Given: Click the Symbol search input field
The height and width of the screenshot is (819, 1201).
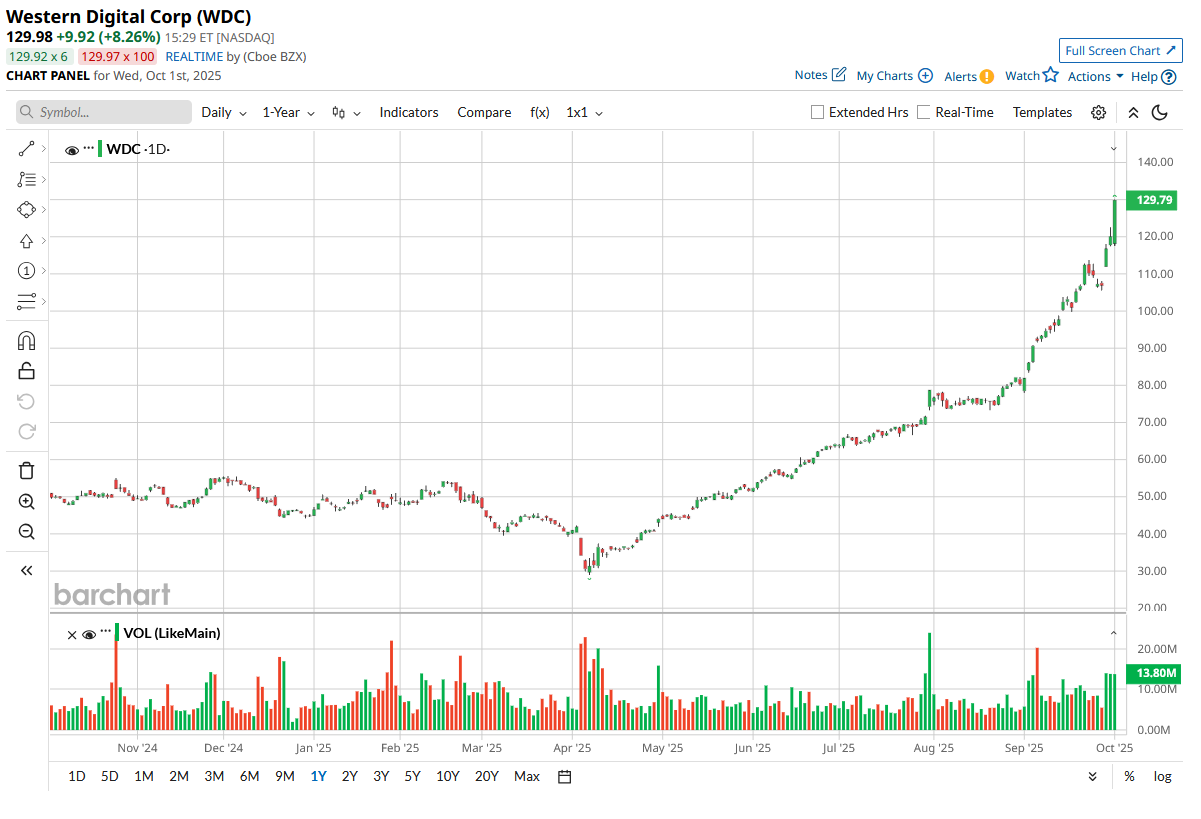Looking at the screenshot, I should pyautogui.click(x=104, y=113).
